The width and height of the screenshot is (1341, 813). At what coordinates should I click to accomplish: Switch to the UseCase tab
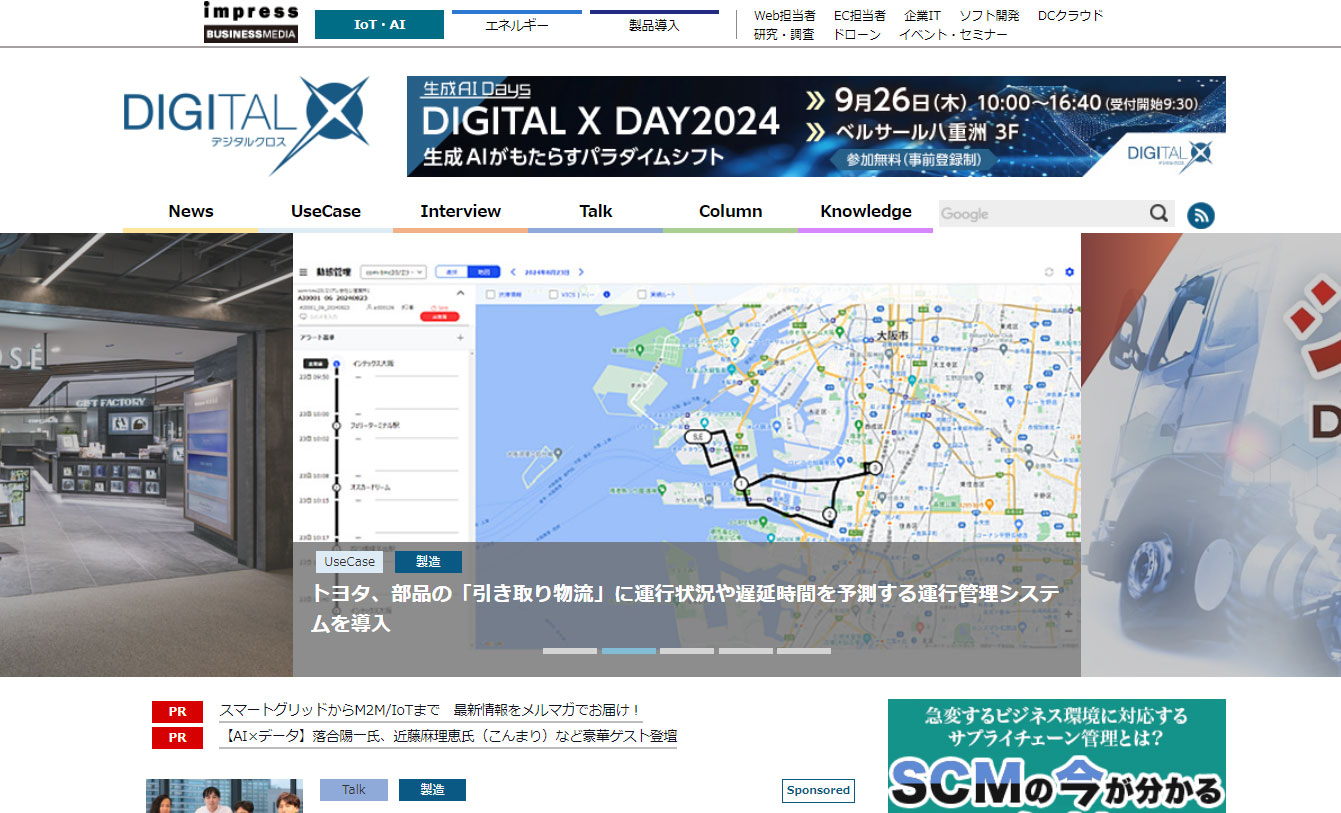tap(325, 212)
